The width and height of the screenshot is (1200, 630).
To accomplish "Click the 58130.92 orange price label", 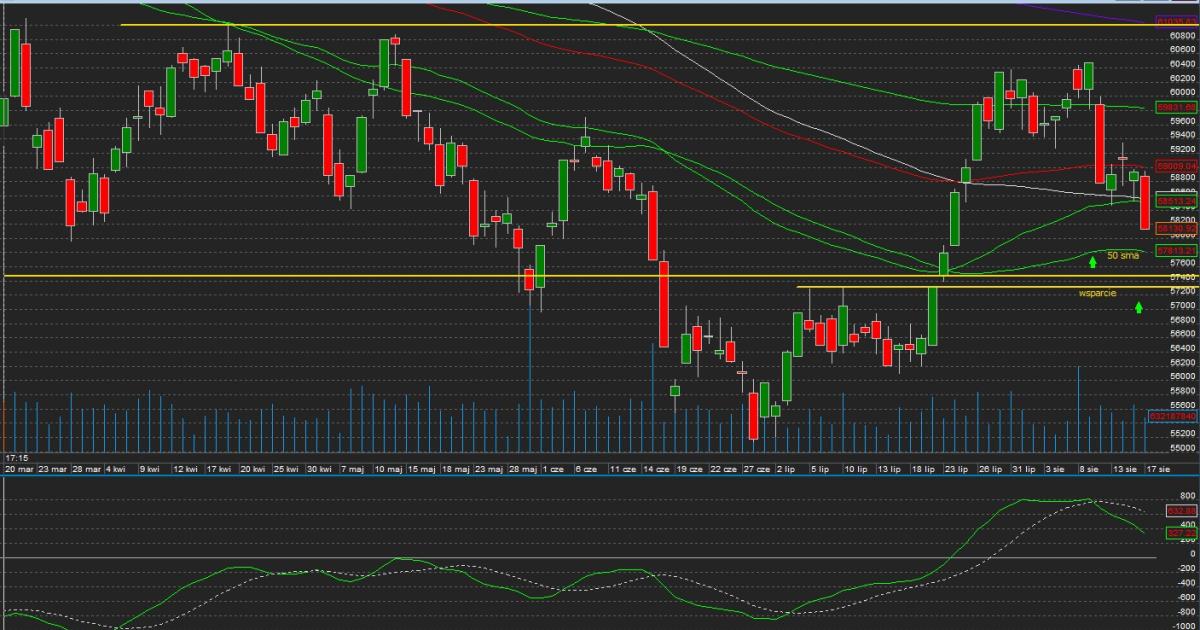I will click(1176, 228).
